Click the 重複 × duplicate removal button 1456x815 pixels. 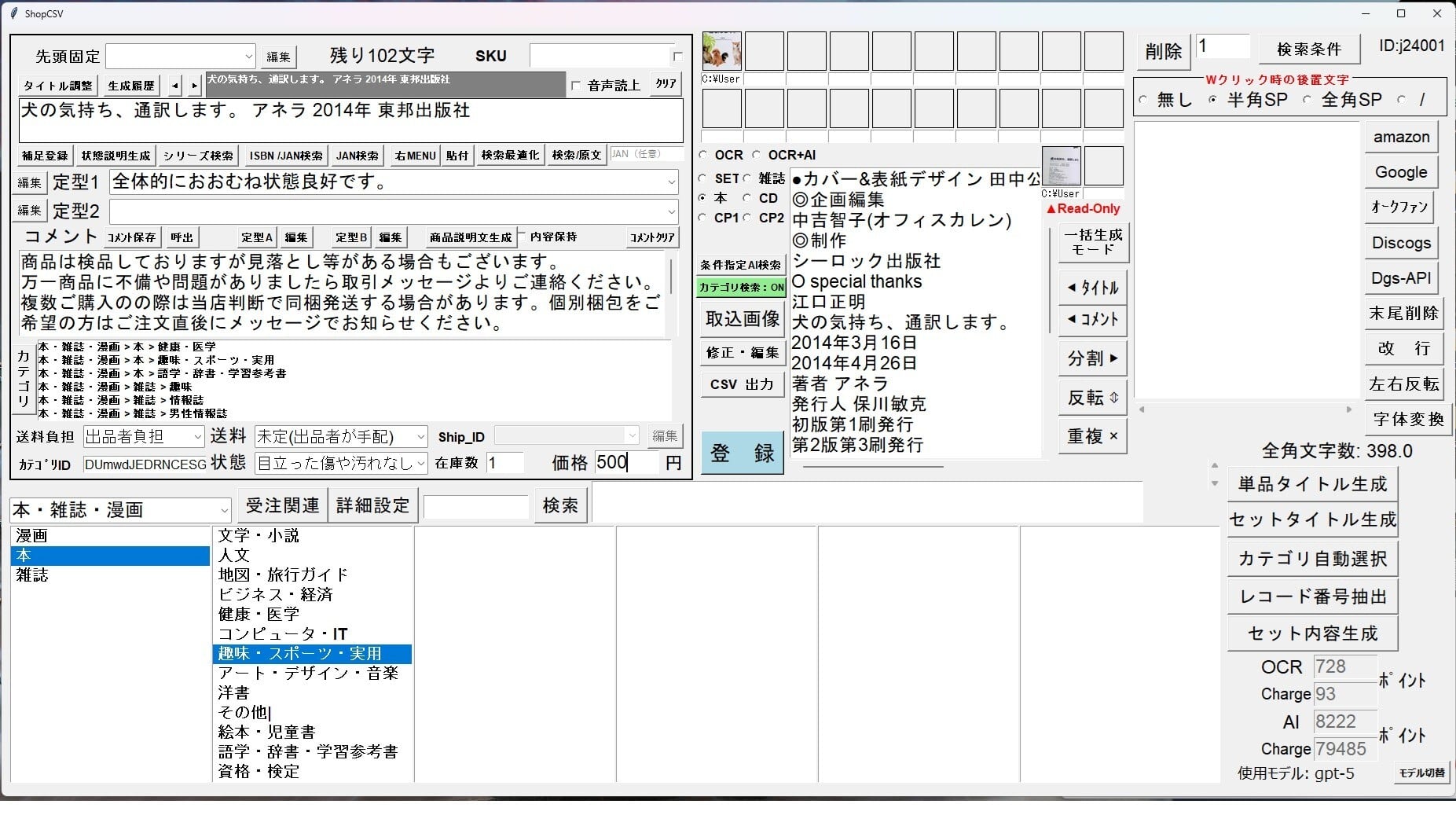[x=1092, y=436]
